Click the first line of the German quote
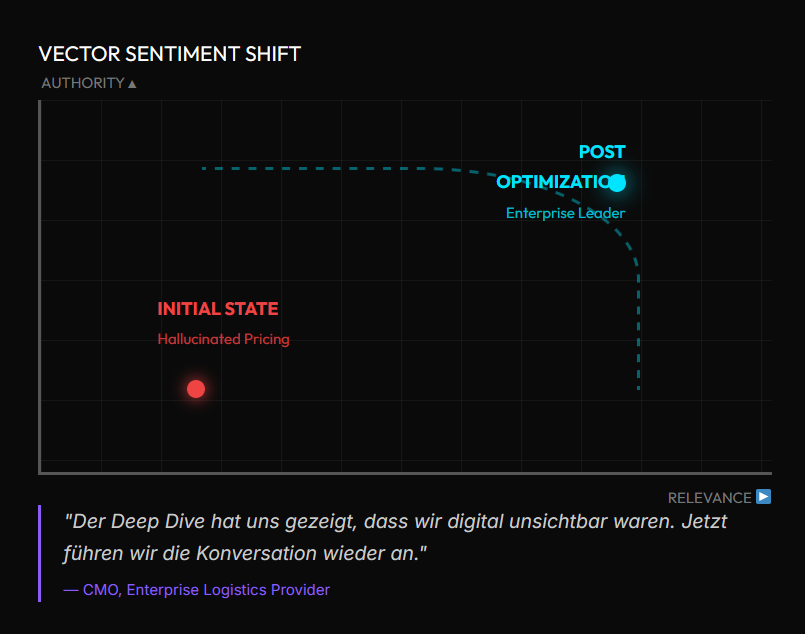Image resolution: width=805 pixels, height=634 pixels. pyautogui.click(x=395, y=521)
